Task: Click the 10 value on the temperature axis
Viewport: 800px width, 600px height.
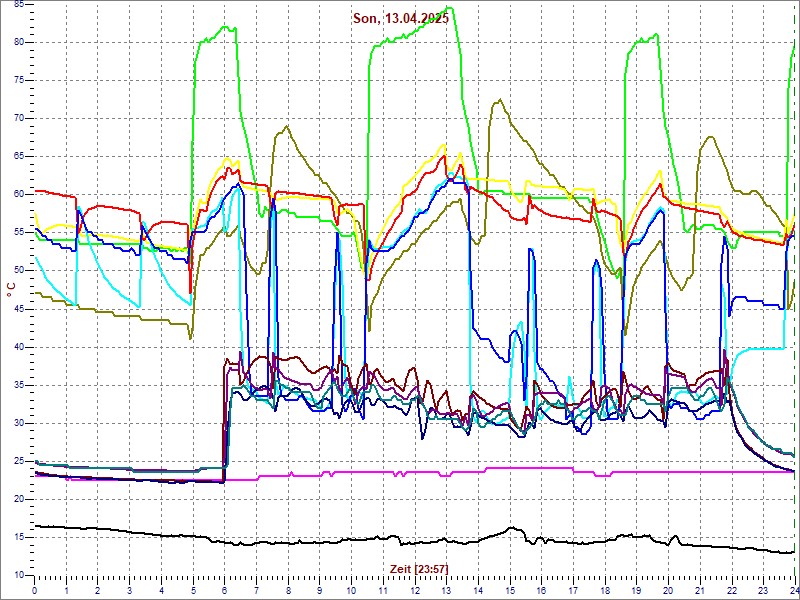Action: [x=19, y=576]
